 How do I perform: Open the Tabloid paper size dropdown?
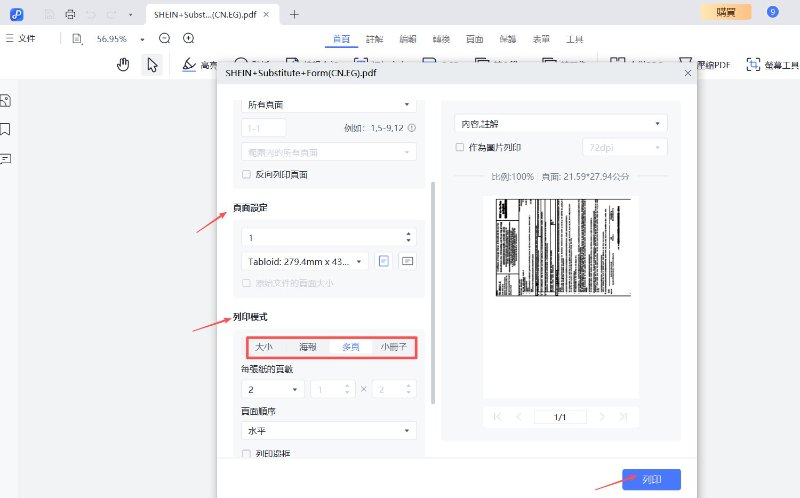[x=305, y=261]
